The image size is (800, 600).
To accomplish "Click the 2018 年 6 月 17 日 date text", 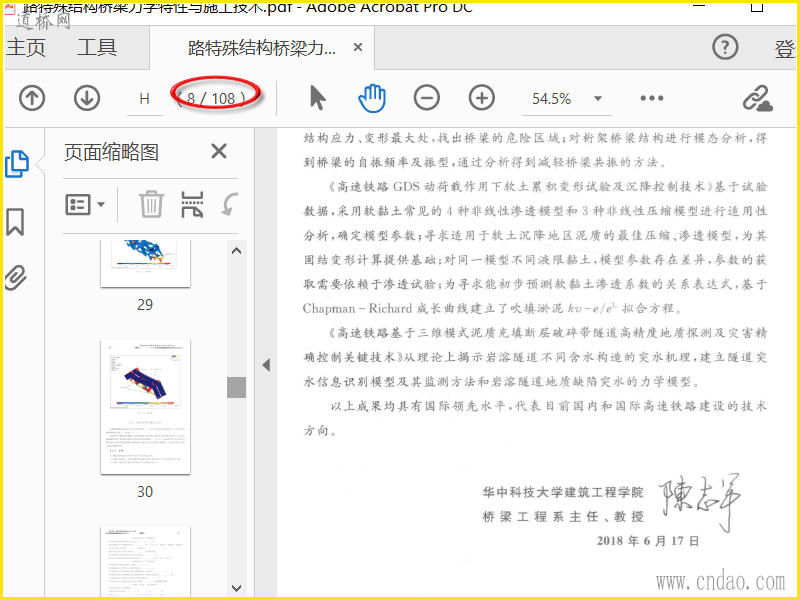I will point(648,541).
